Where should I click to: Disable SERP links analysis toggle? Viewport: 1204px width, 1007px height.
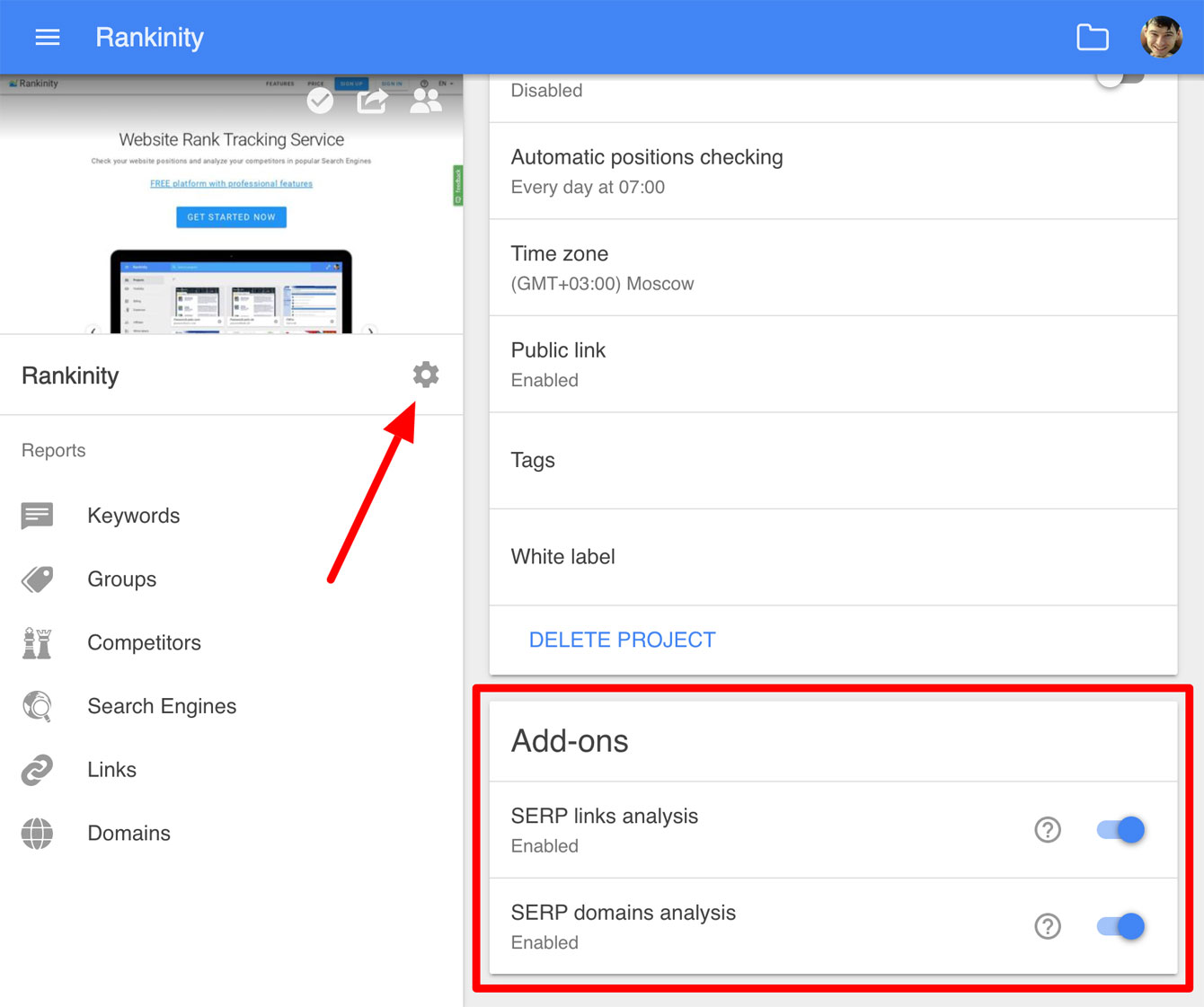click(x=1120, y=830)
